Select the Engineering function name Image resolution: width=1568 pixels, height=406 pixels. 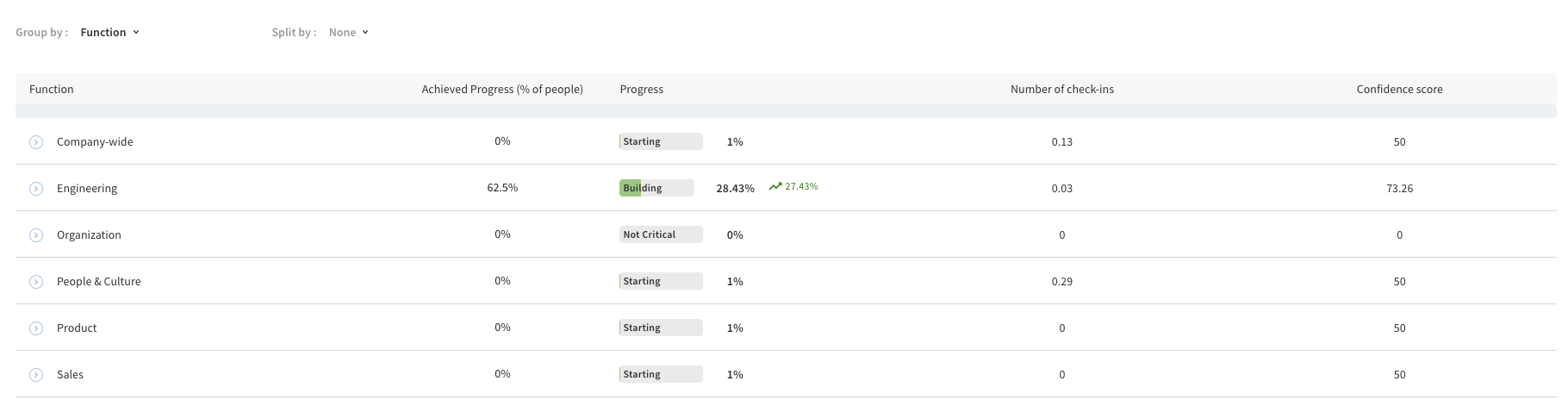[x=87, y=189]
